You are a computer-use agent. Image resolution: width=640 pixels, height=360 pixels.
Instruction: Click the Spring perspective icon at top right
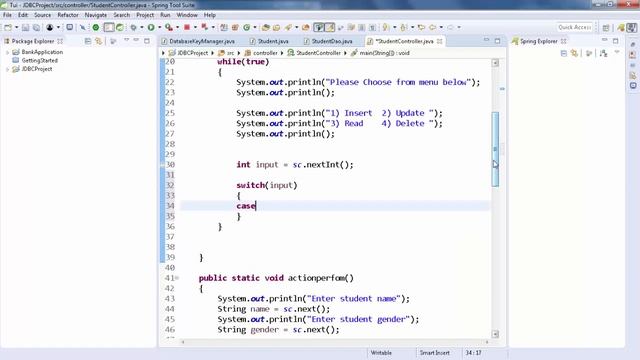pos(621,27)
